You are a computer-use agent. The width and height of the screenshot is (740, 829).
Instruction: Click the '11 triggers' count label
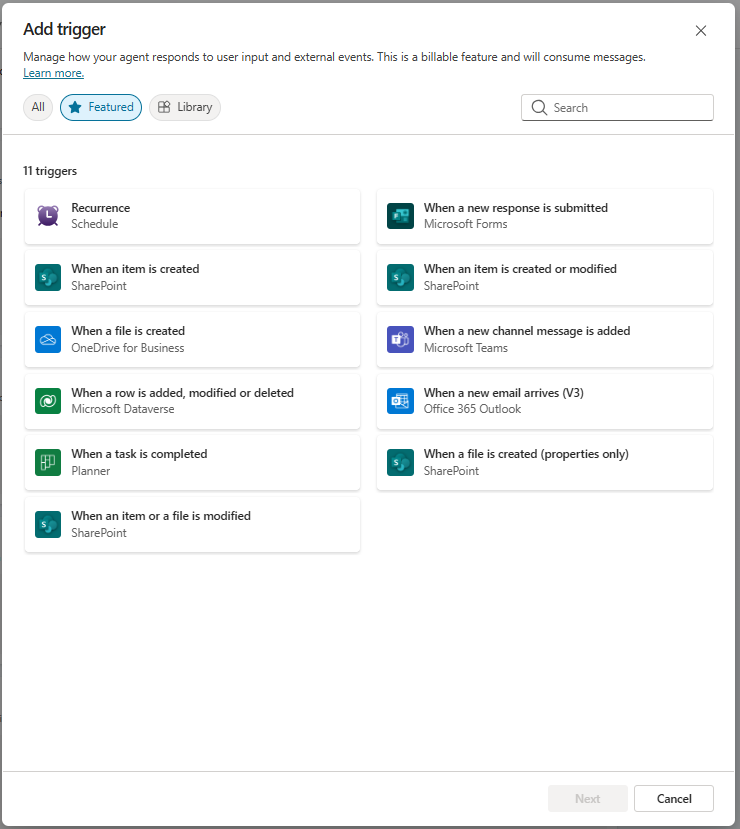50,171
